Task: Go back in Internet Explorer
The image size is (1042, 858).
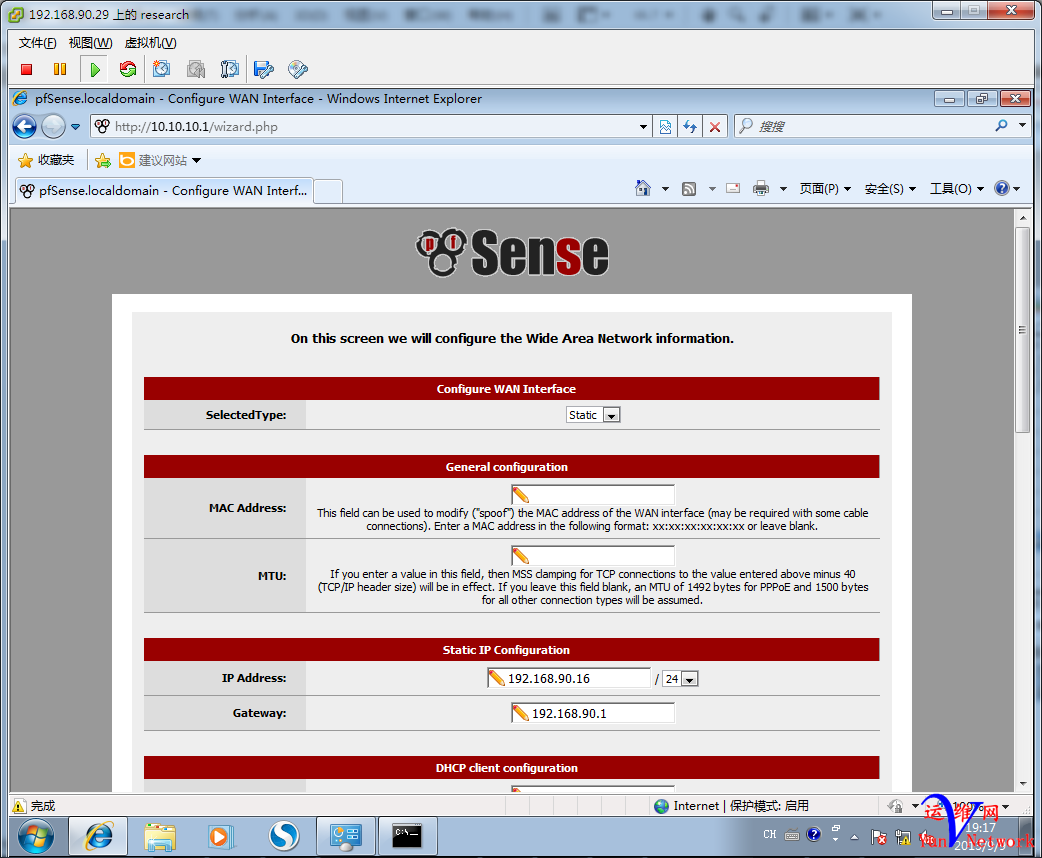Action: tap(25, 126)
